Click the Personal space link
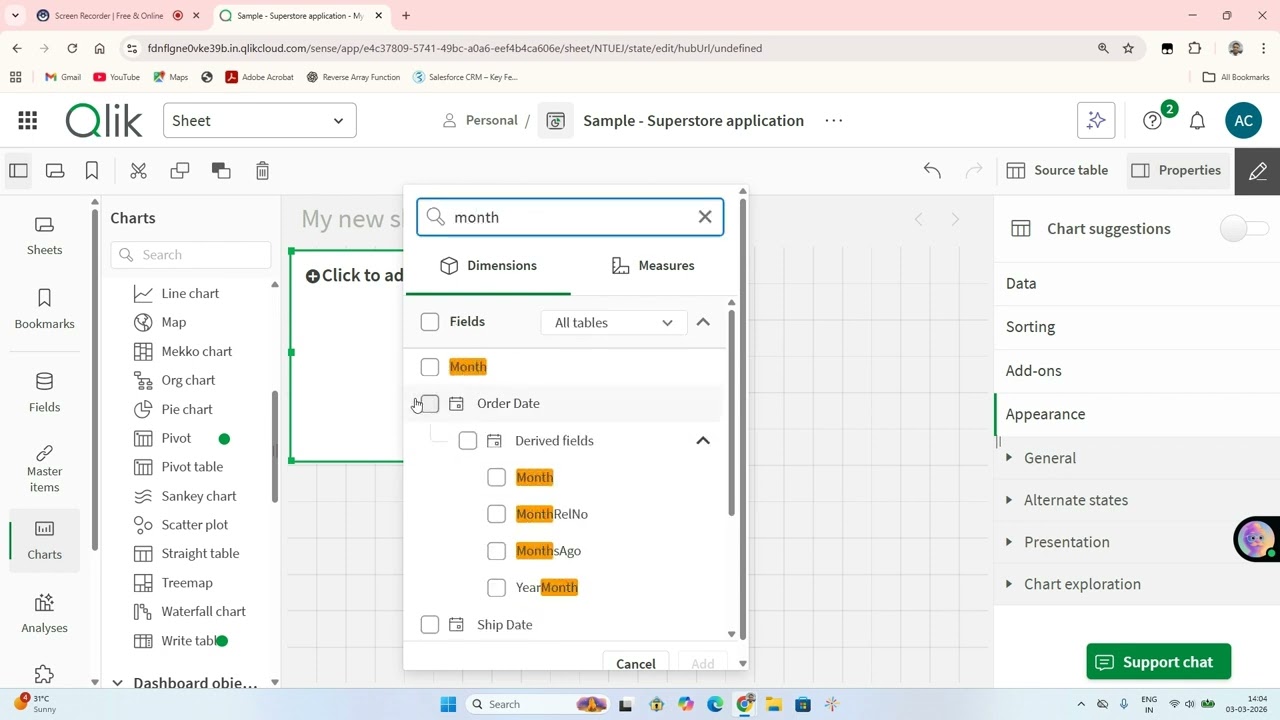Viewport: 1280px width, 720px height. pos(480,121)
